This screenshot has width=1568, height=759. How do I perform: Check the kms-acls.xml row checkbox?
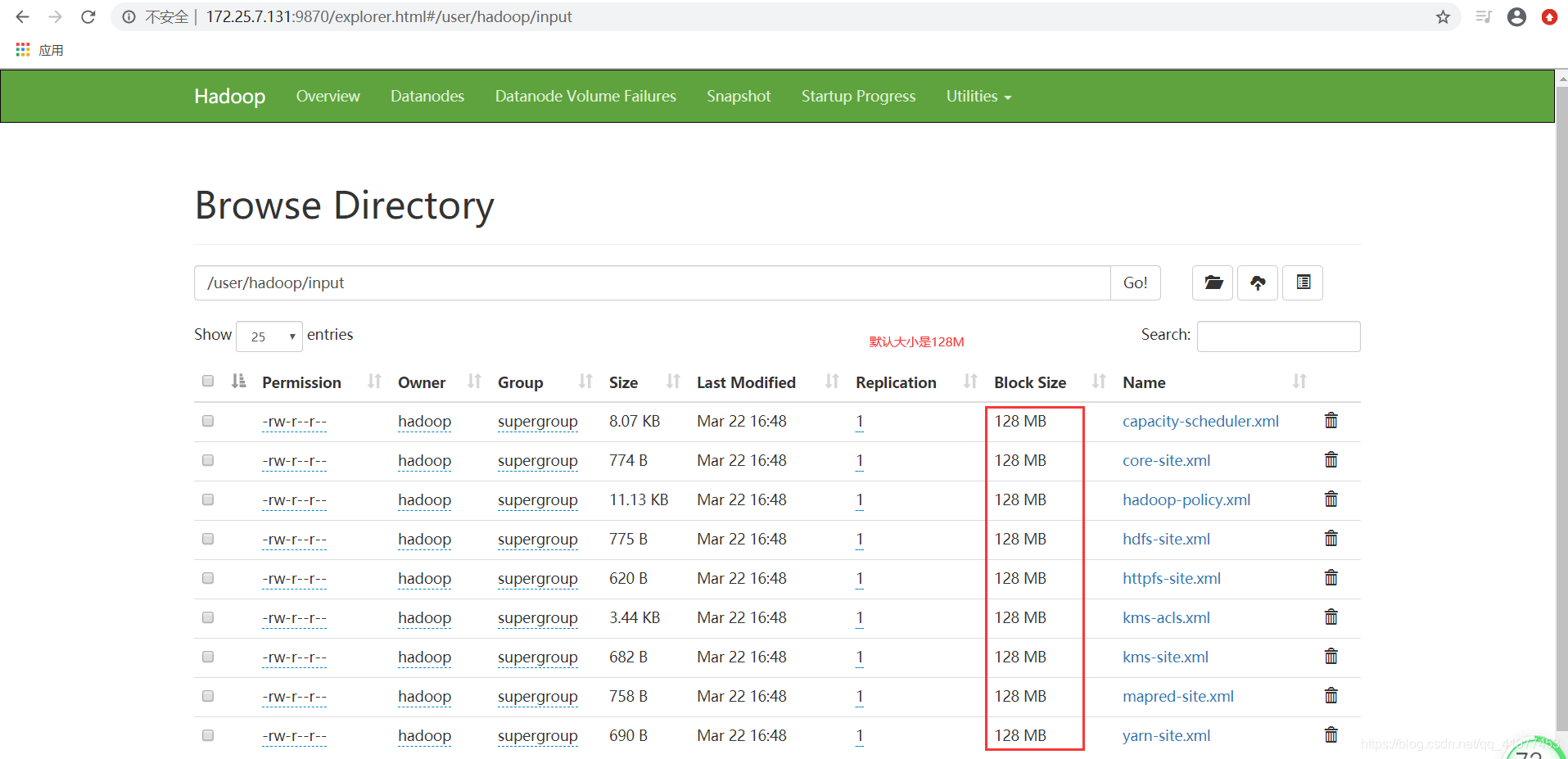click(208, 617)
